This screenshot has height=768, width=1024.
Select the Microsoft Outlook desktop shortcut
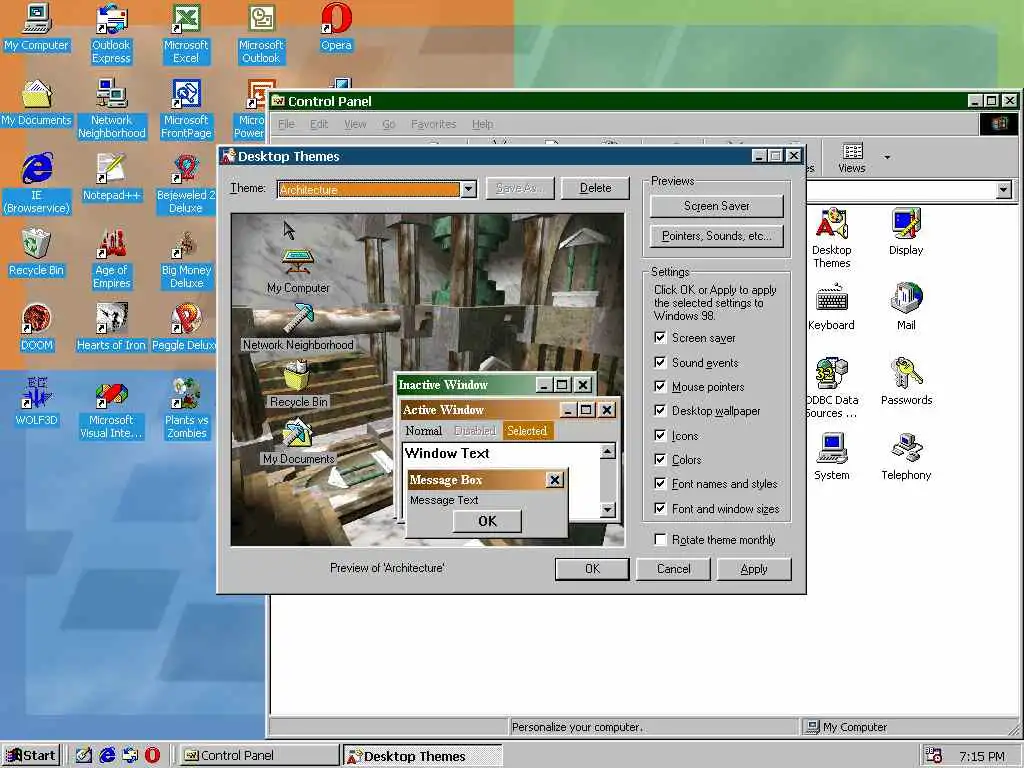[x=261, y=34]
